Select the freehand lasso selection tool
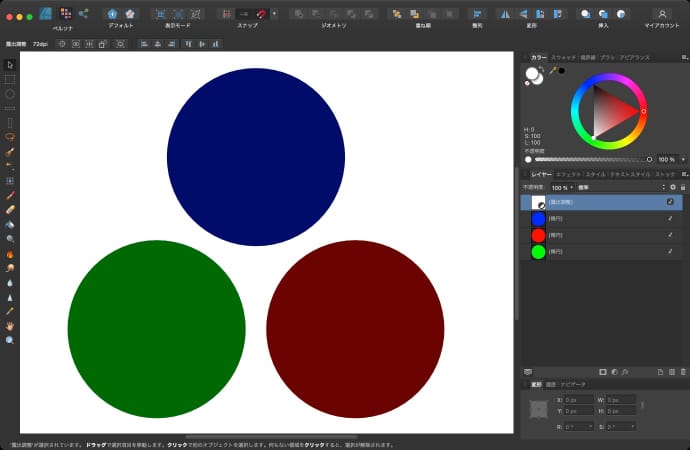The height and width of the screenshot is (450, 690). click(10, 137)
